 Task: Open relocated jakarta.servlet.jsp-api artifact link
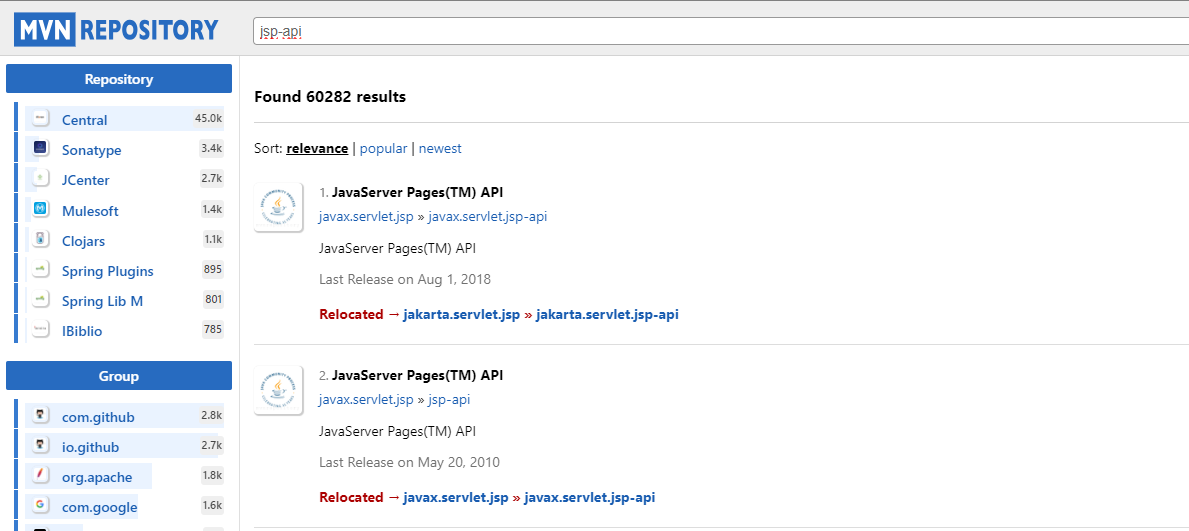click(607, 314)
